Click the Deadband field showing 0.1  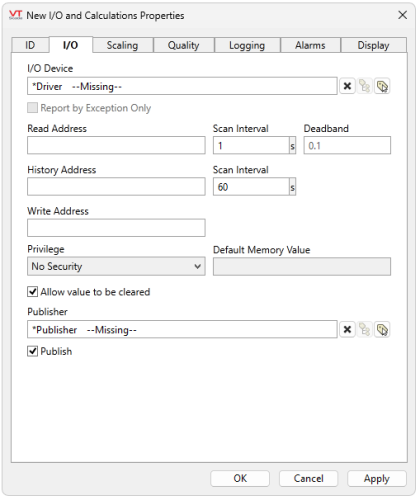(347, 145)
